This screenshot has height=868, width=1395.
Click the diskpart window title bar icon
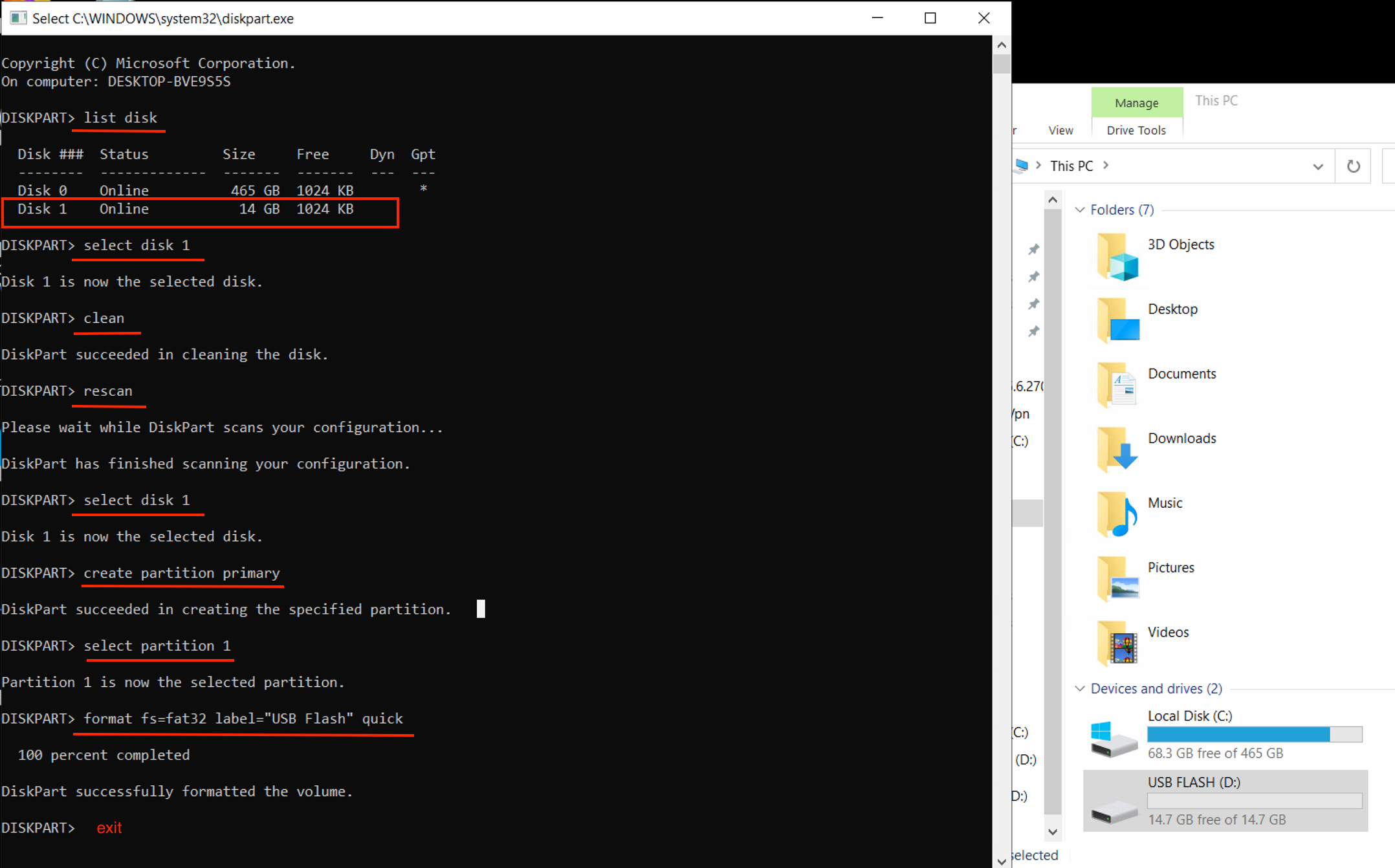point(18,18)
